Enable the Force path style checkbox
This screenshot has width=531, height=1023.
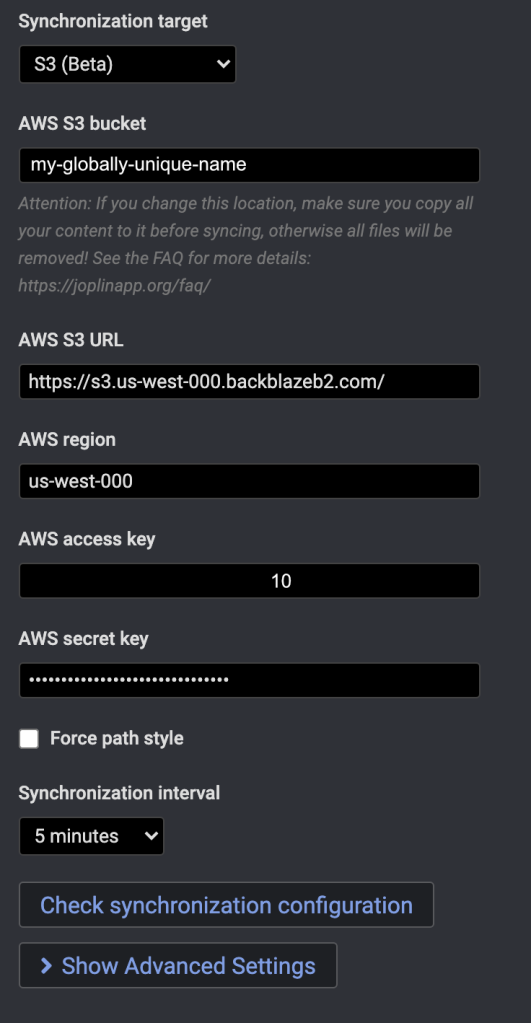(29, 739)
